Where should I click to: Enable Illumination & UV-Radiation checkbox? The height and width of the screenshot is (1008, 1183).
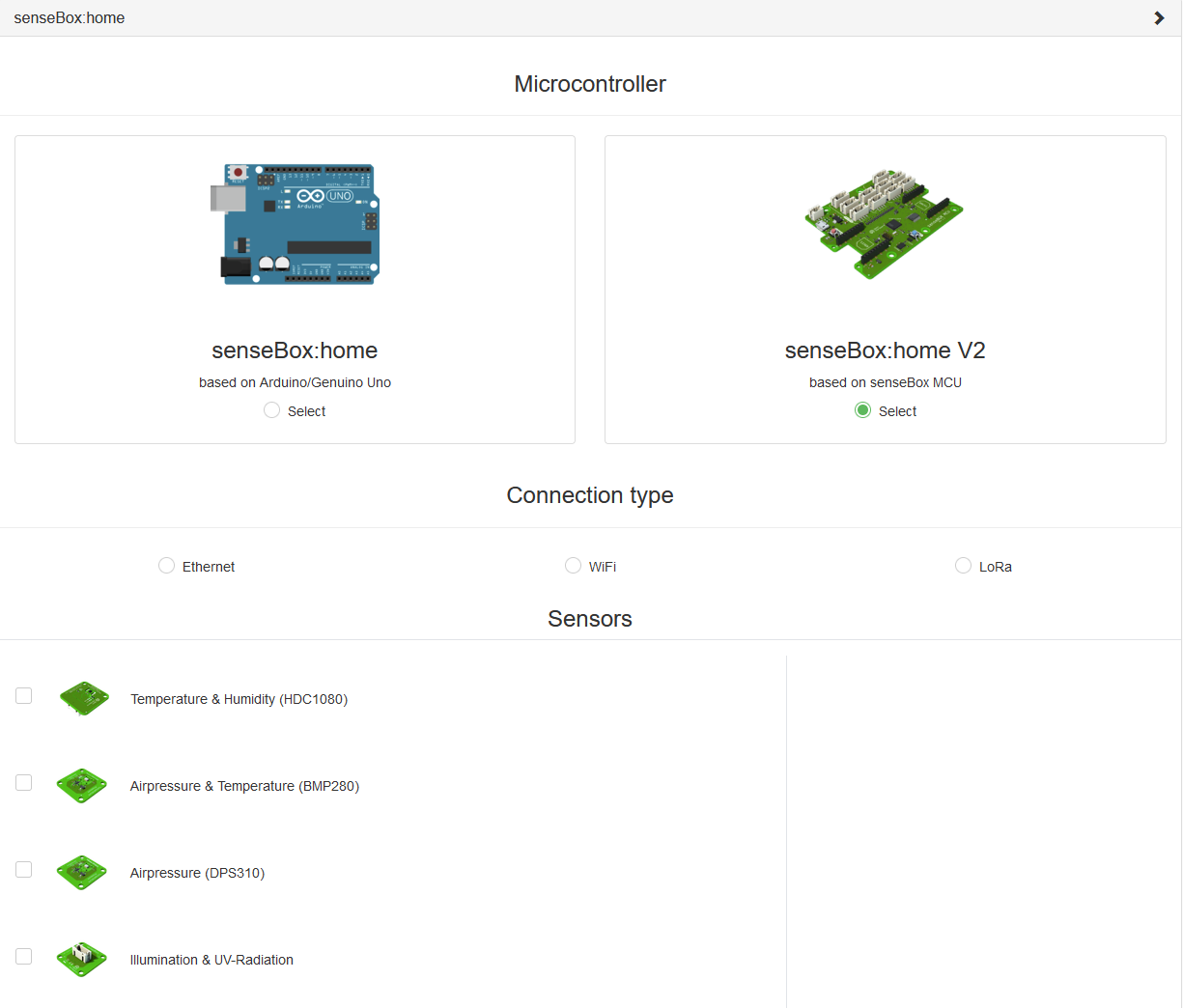click(x=24, y=957)
